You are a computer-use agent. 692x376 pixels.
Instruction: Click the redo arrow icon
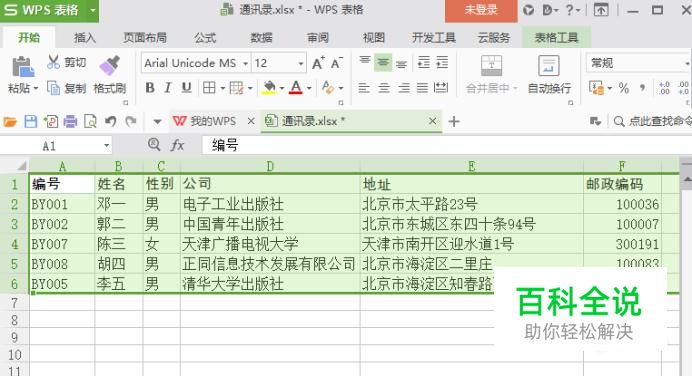click(x=131, y=121)
